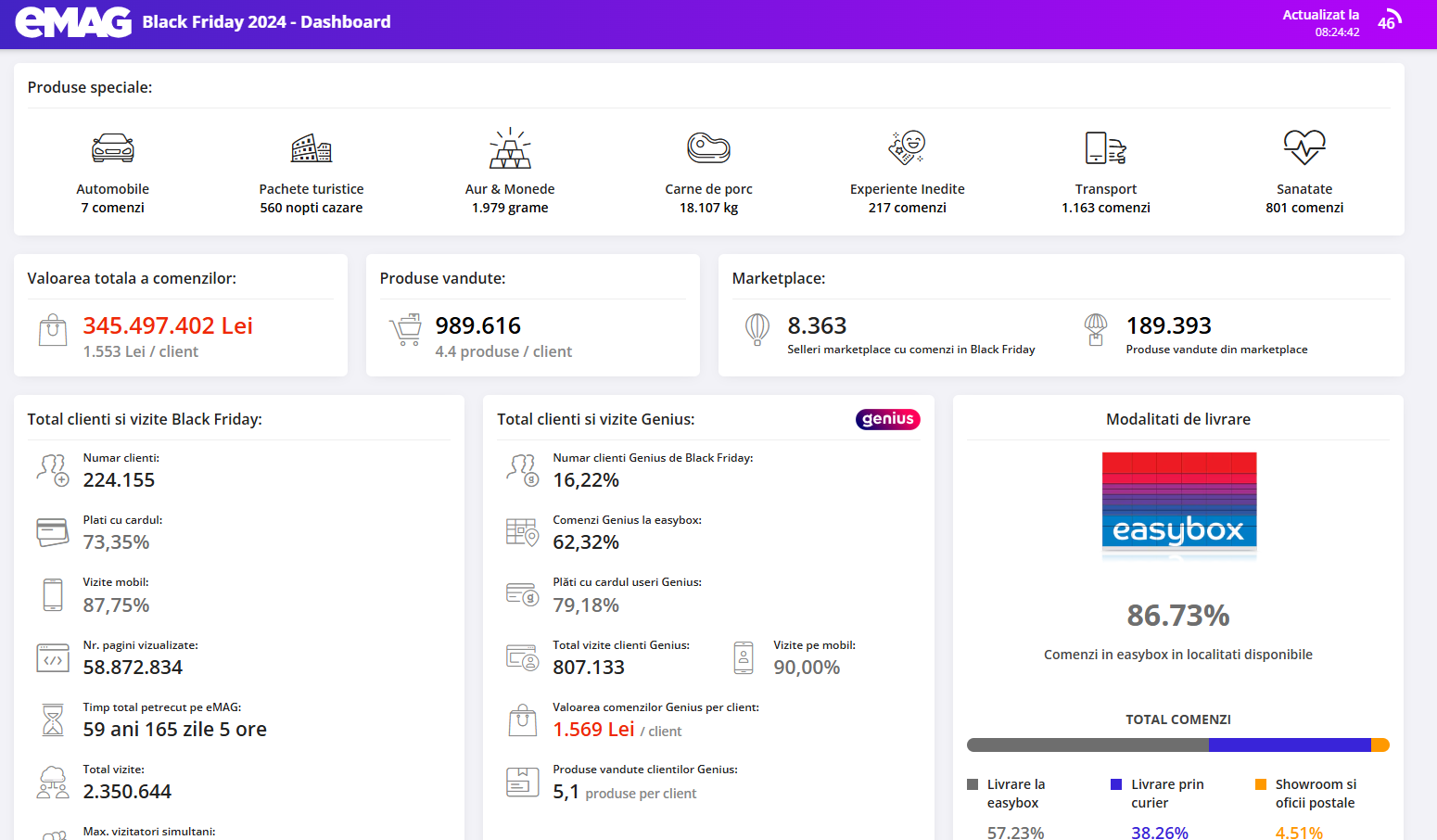Click the orange Showroom legend square
Viewport: 1437px width, 840px height.
click(1261, 784)
